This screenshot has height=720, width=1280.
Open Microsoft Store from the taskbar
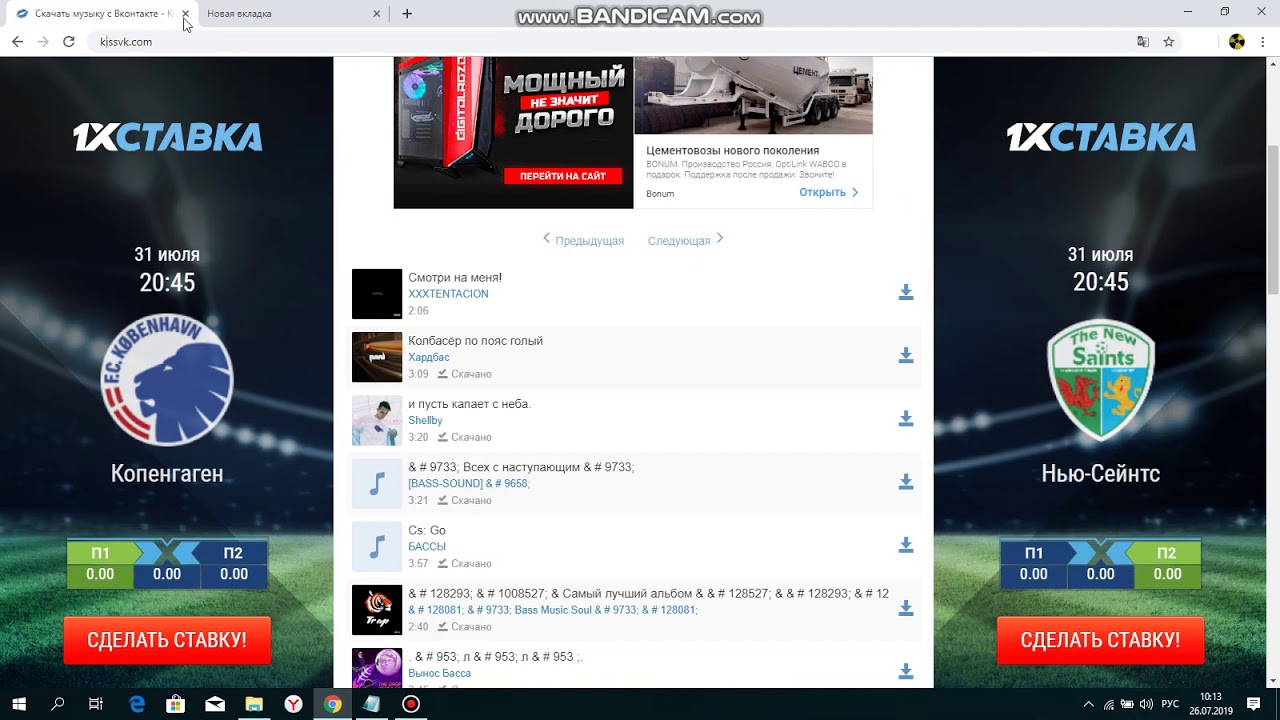coord(175,704)
